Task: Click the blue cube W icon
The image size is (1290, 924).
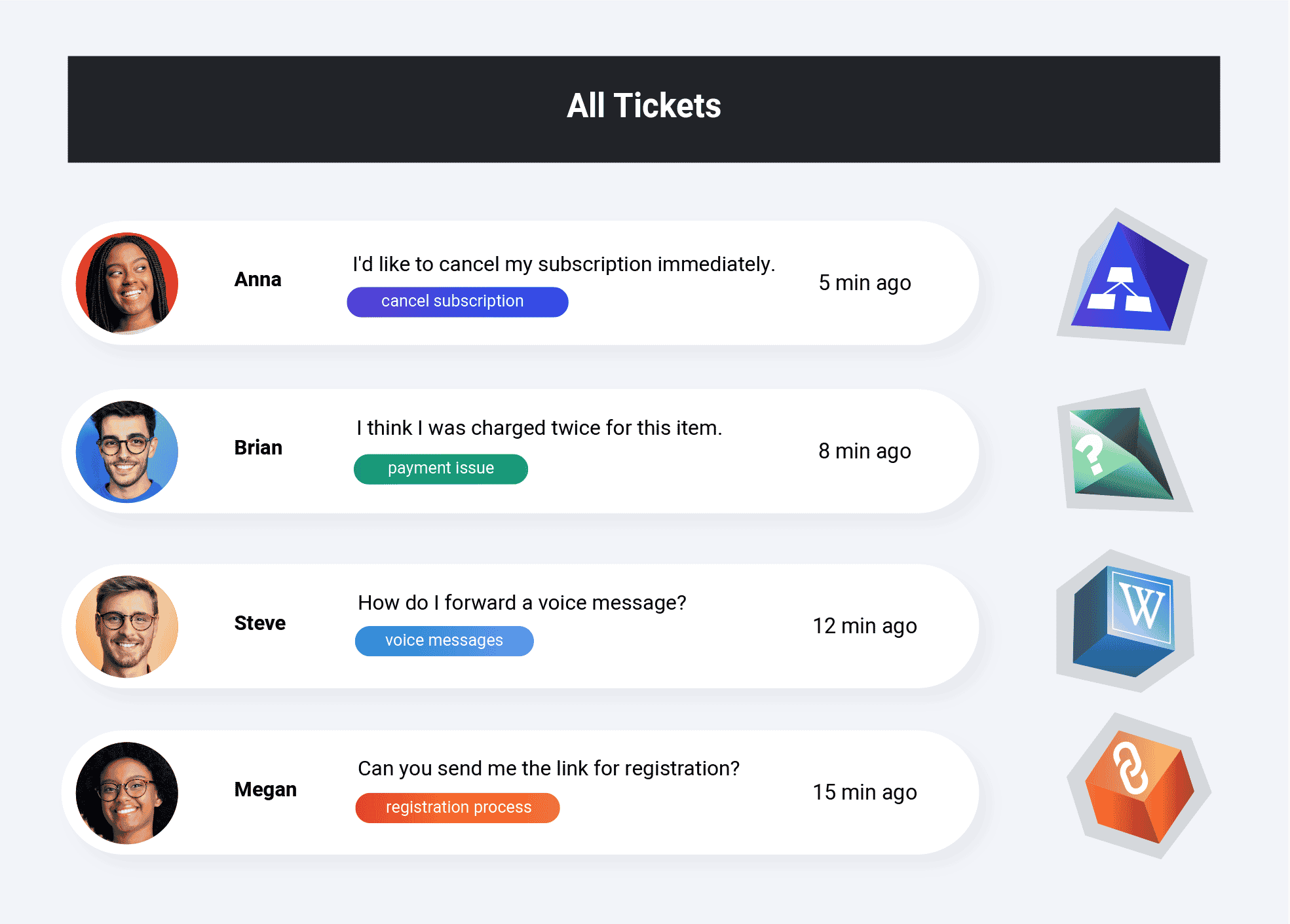Action: [1125, 621]
